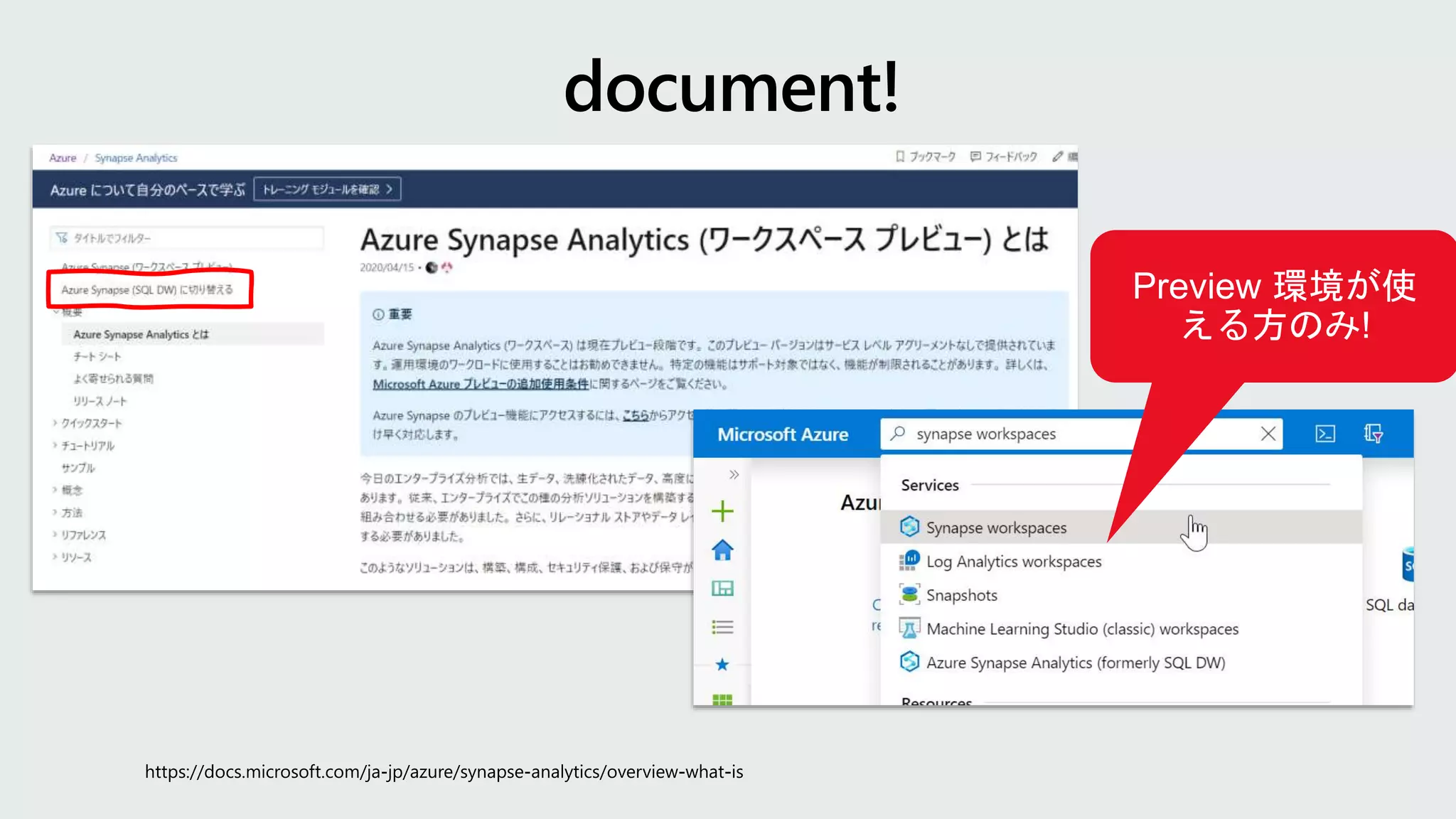This screenshot has height=819, width=1456.
Task: Go to Azure portal Home icon
Action: point(722,550)
